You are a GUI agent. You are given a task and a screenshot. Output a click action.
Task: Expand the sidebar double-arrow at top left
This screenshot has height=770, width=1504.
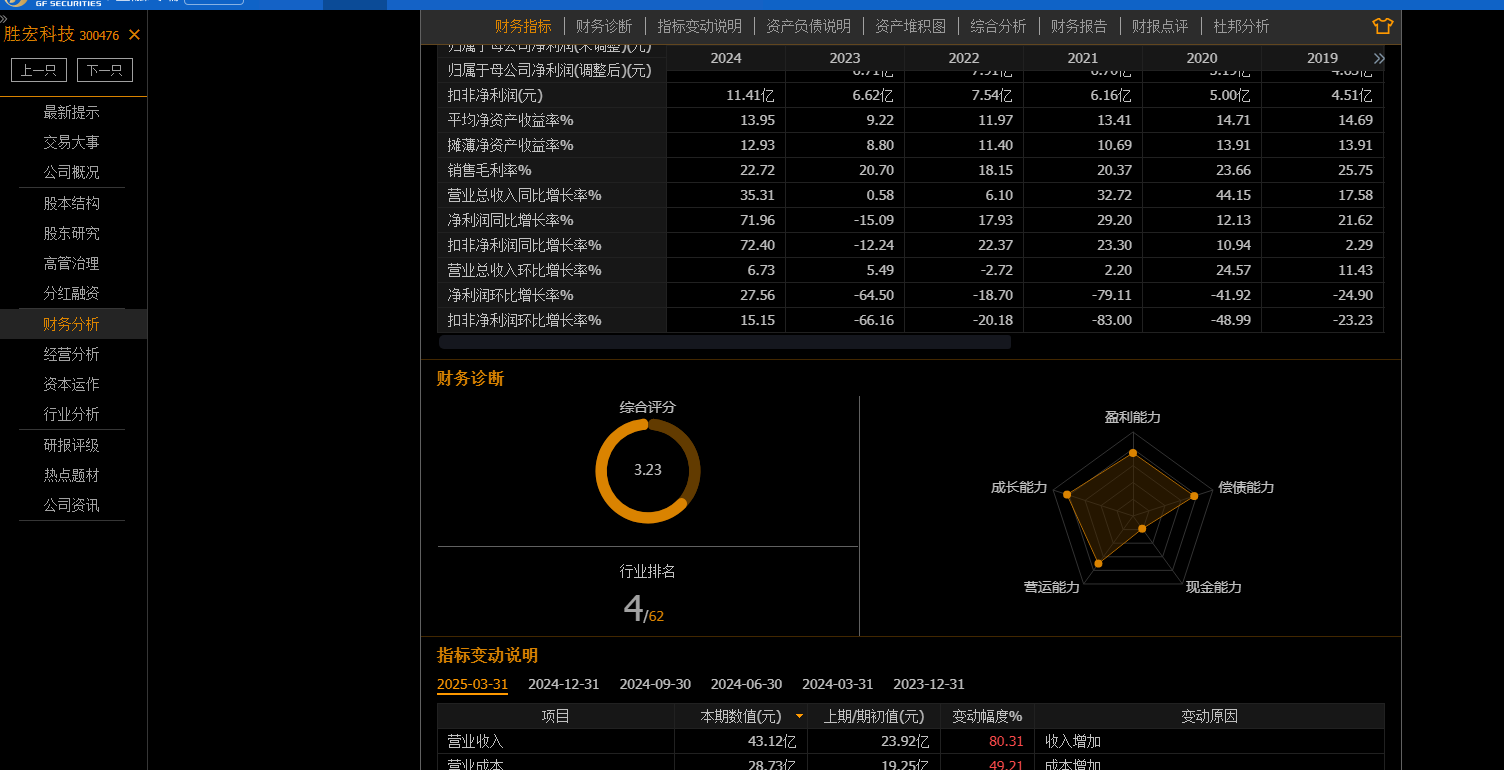coord(4,19)
